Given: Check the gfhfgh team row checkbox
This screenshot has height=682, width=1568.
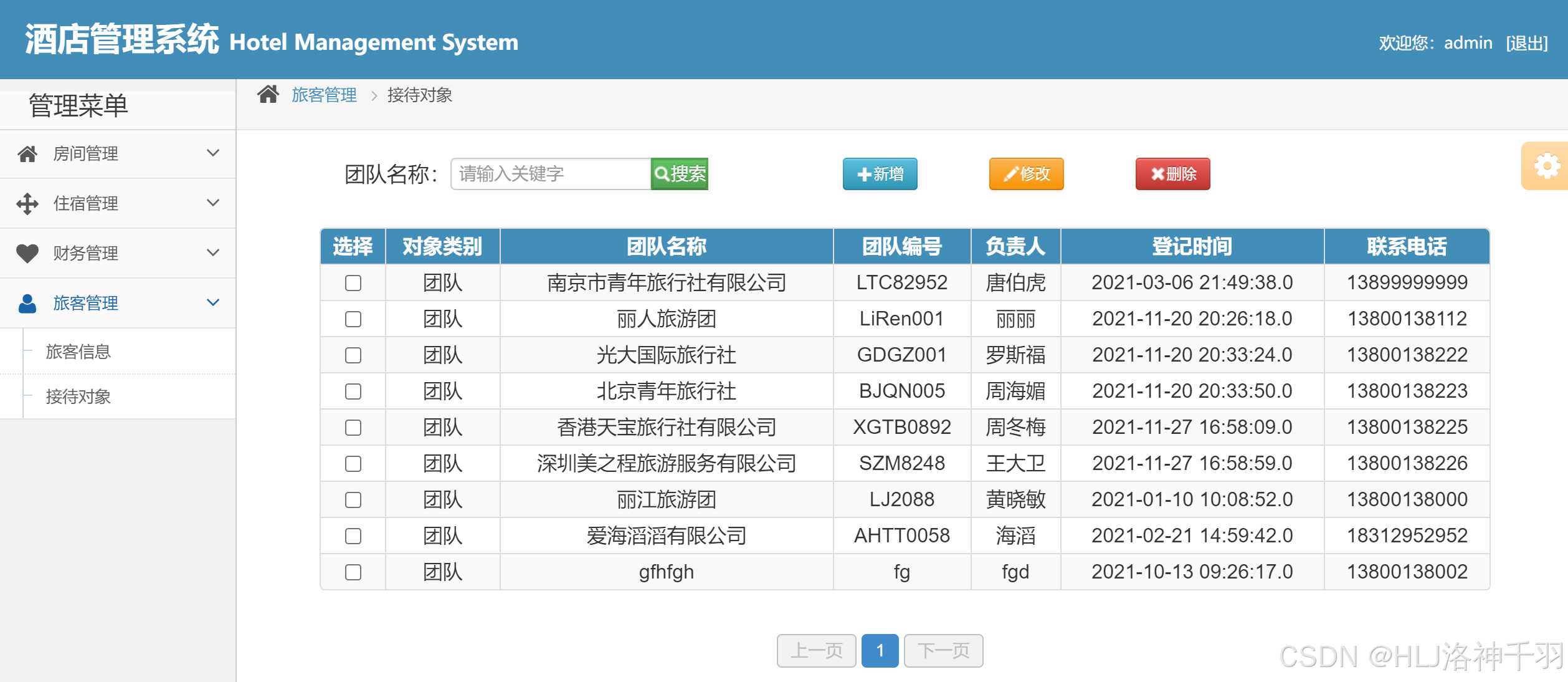Looking at the screenshot, I should [353, 572].
